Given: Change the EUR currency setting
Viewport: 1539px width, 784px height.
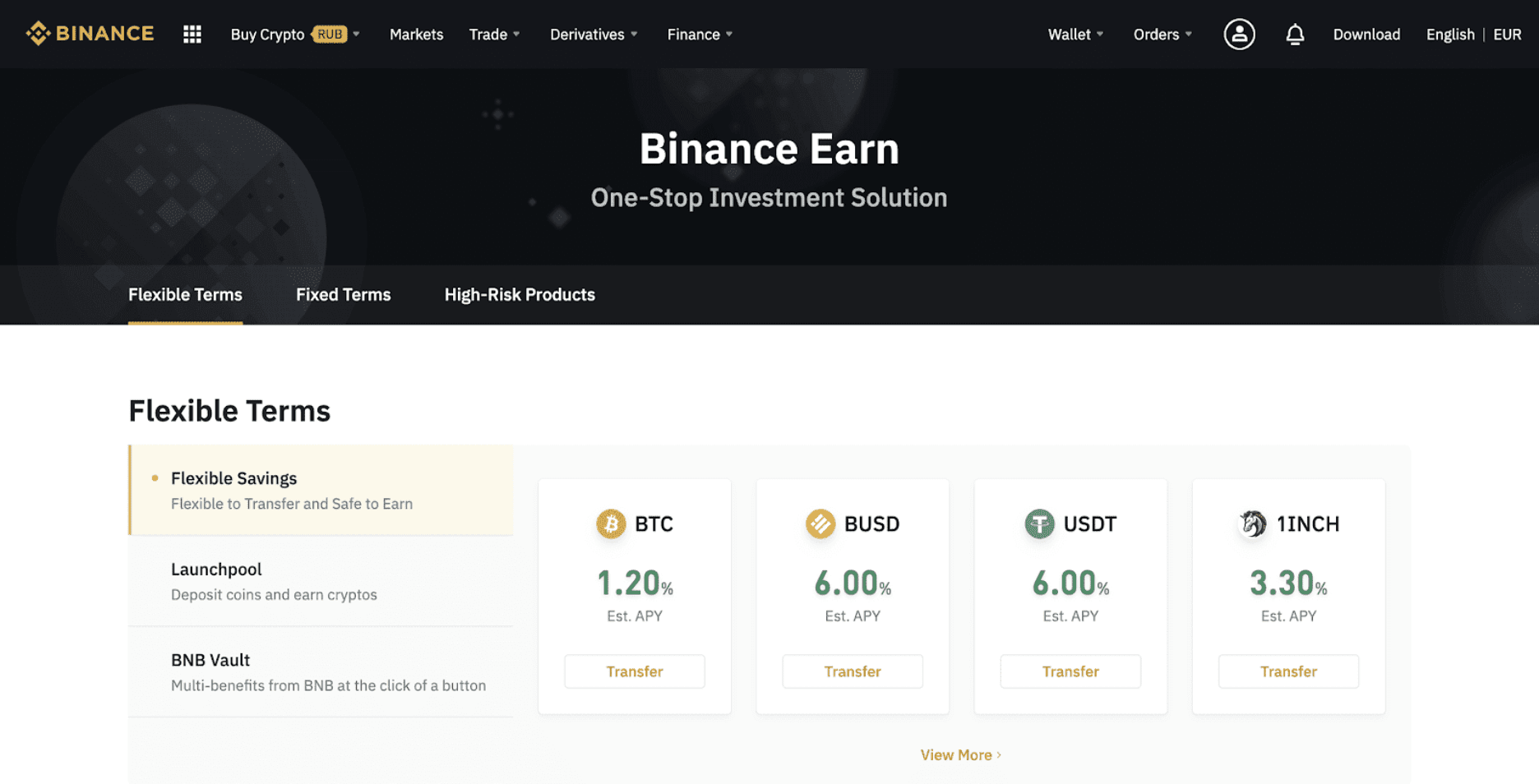Looking at the screenshot, I should [1507, 34].
